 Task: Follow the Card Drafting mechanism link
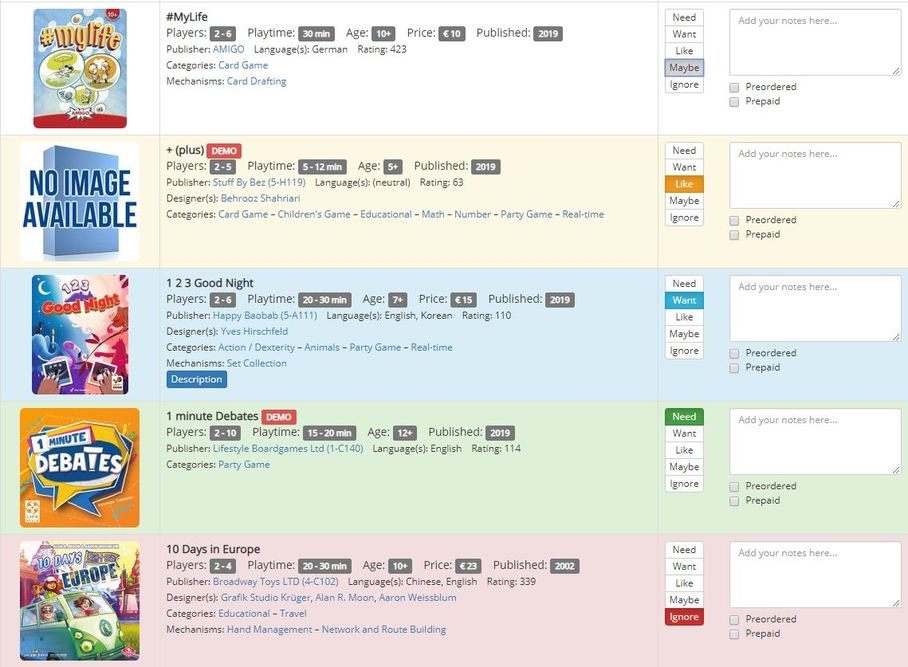point(256,81)
